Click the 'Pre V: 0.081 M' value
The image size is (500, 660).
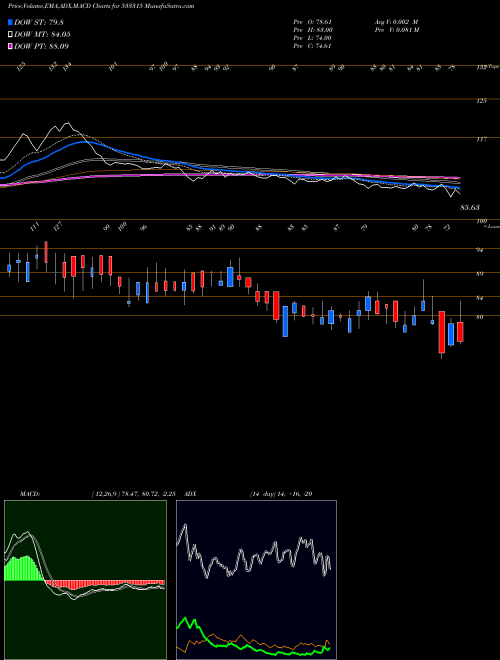click(x=396, y=30)
